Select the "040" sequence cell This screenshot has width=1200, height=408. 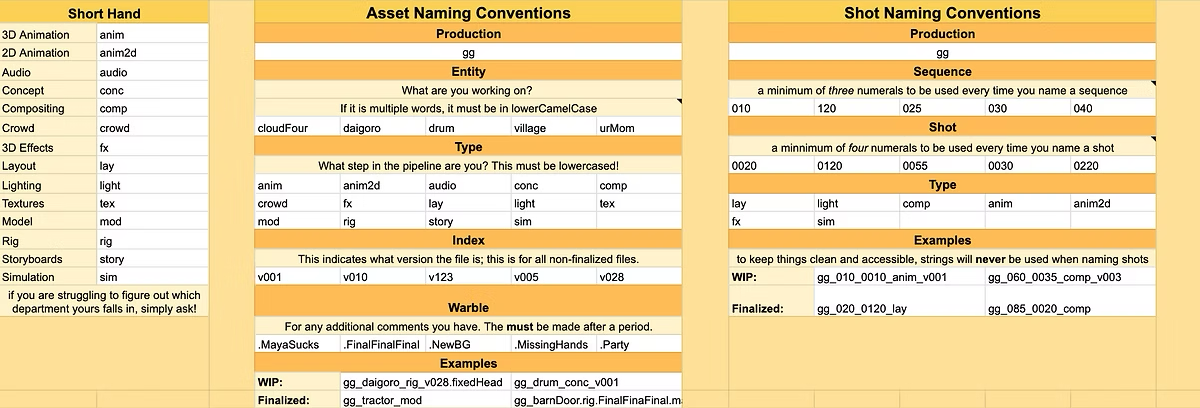pyautogui.click(x=1113, y=108)
